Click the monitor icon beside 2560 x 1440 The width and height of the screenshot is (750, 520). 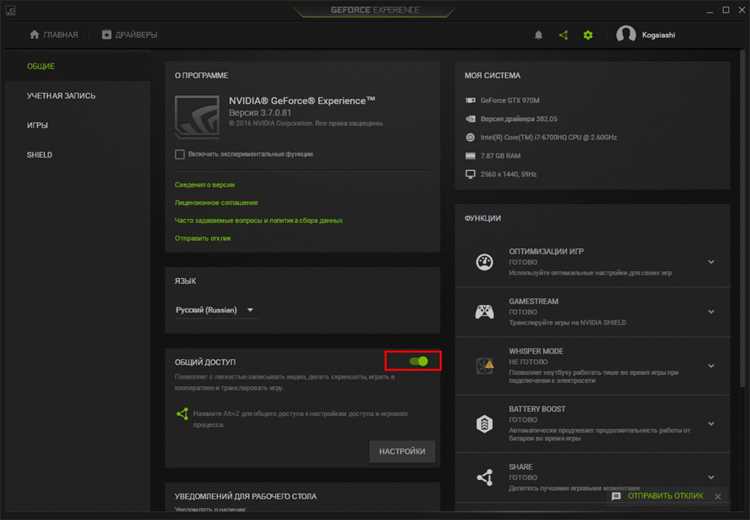pos(470,174)
